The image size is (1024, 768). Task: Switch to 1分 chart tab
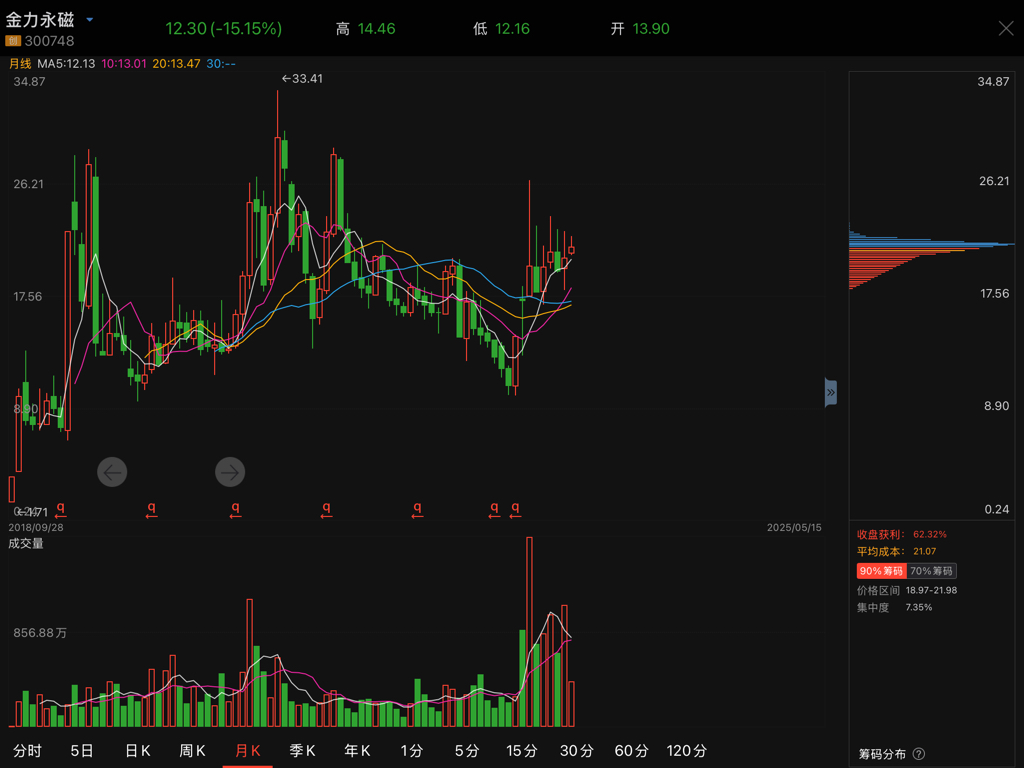(x=412, y=751)
